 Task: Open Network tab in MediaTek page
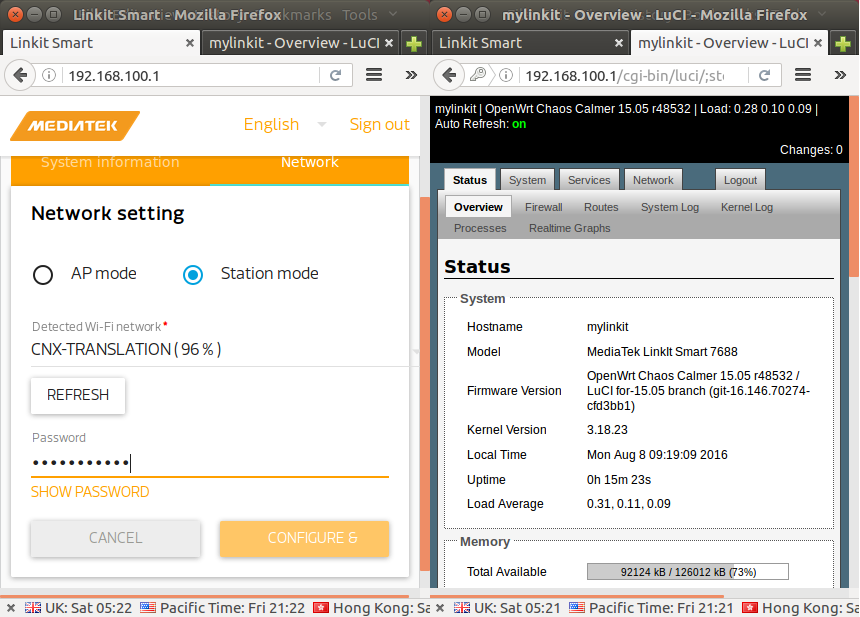point(310,162)
